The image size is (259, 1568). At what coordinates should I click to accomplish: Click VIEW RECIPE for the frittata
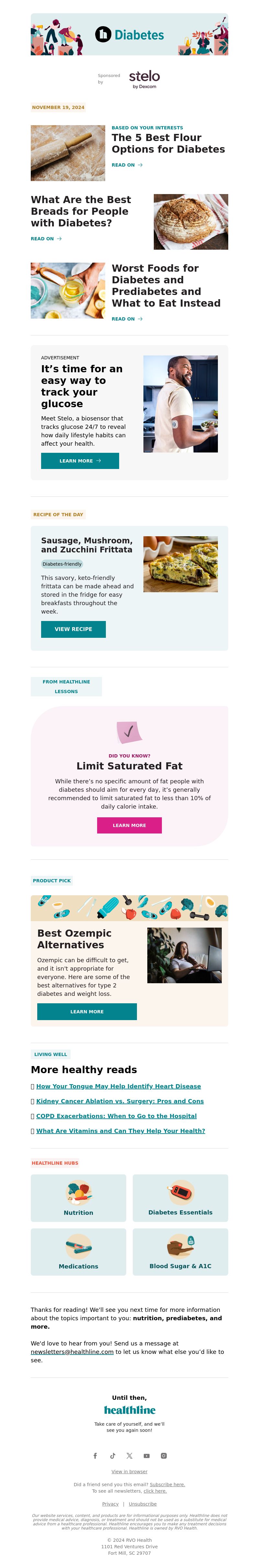73,629
